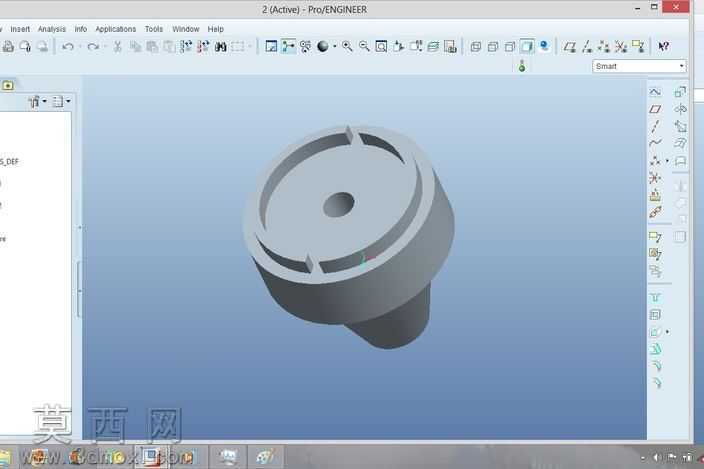The width and height of the screenshot is (704, 469).
Task: Click the Orient mode icon
Action: coord(306,46)
